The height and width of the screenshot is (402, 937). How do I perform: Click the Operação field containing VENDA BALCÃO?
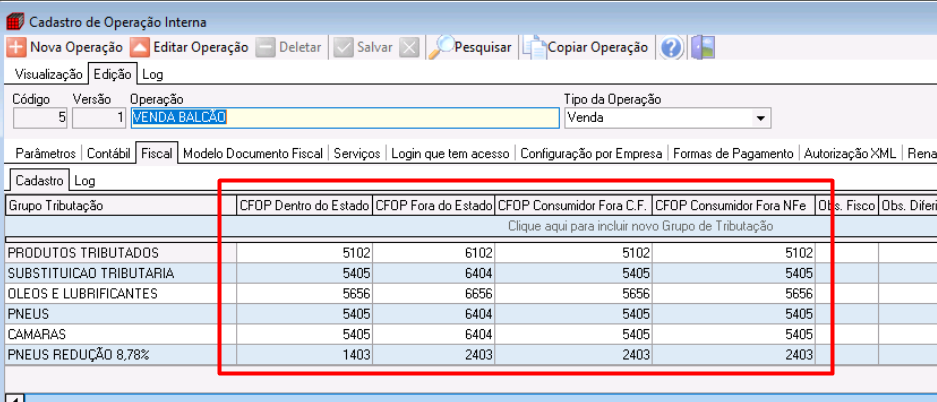345,118
